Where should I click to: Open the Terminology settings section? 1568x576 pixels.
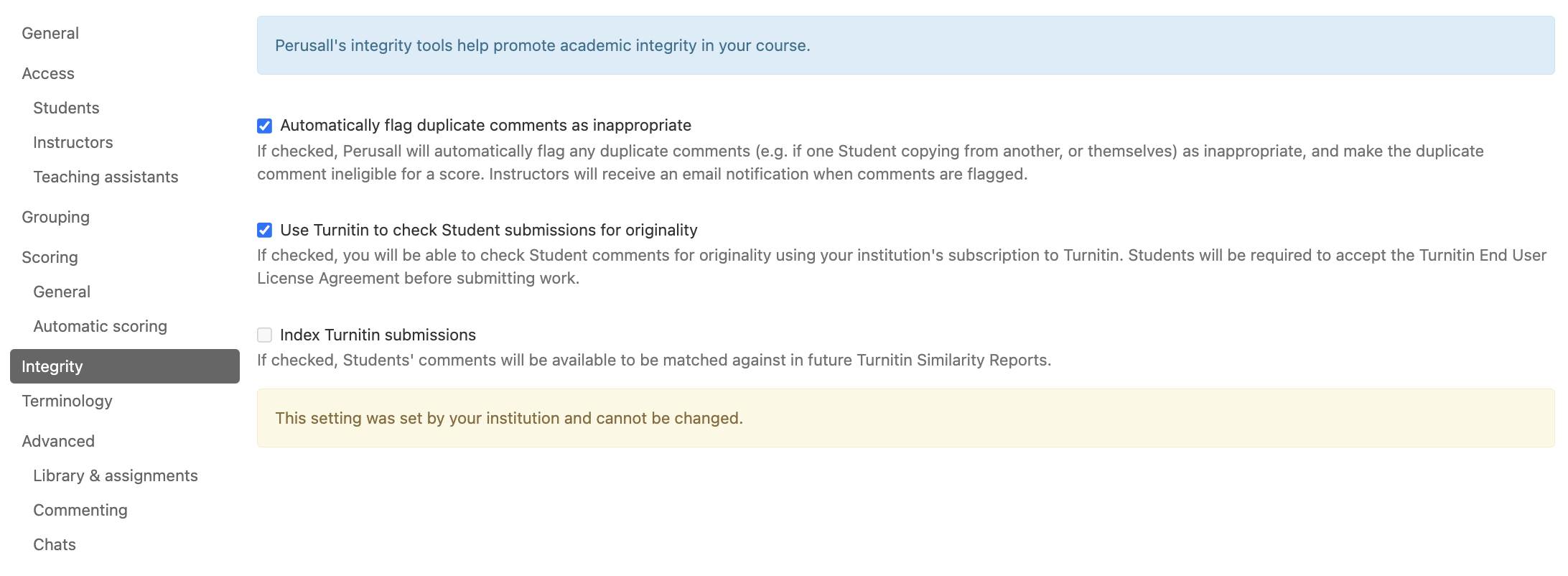[x=66, y=400]
